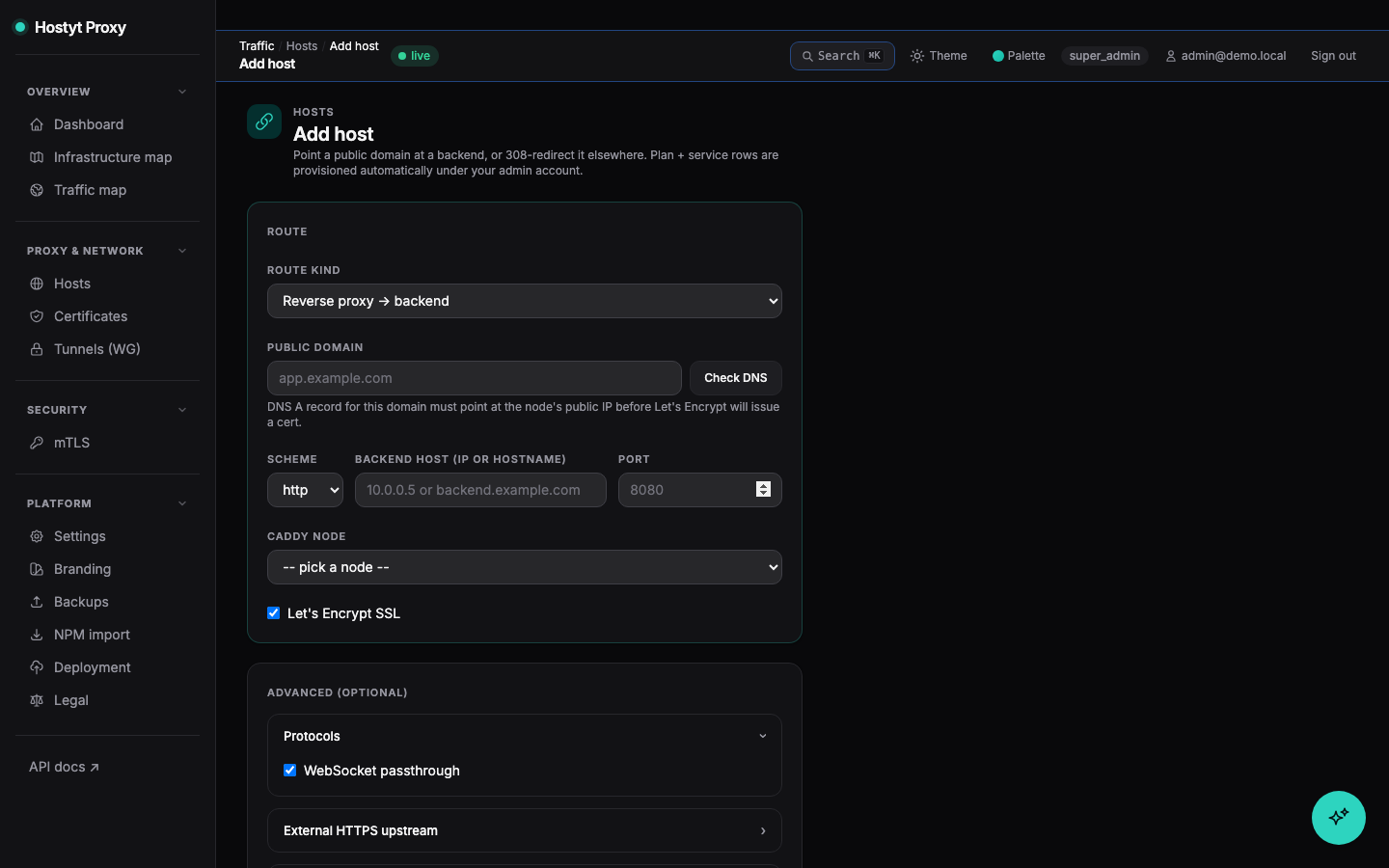Open the Backups upload icon
Screen dimensions: 1389x868
click(x=37, y=602)
